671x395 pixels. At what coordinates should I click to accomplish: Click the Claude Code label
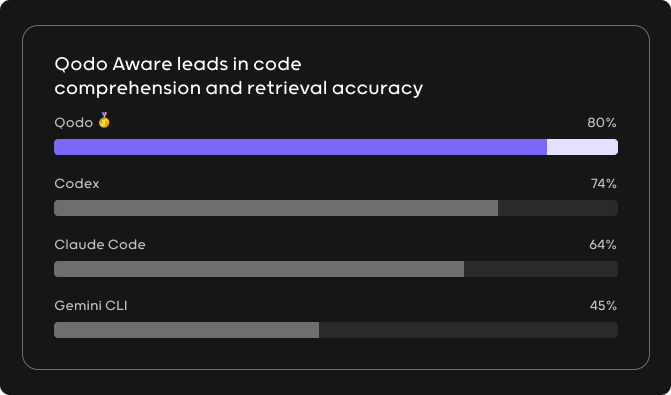(x=100, y=244)
